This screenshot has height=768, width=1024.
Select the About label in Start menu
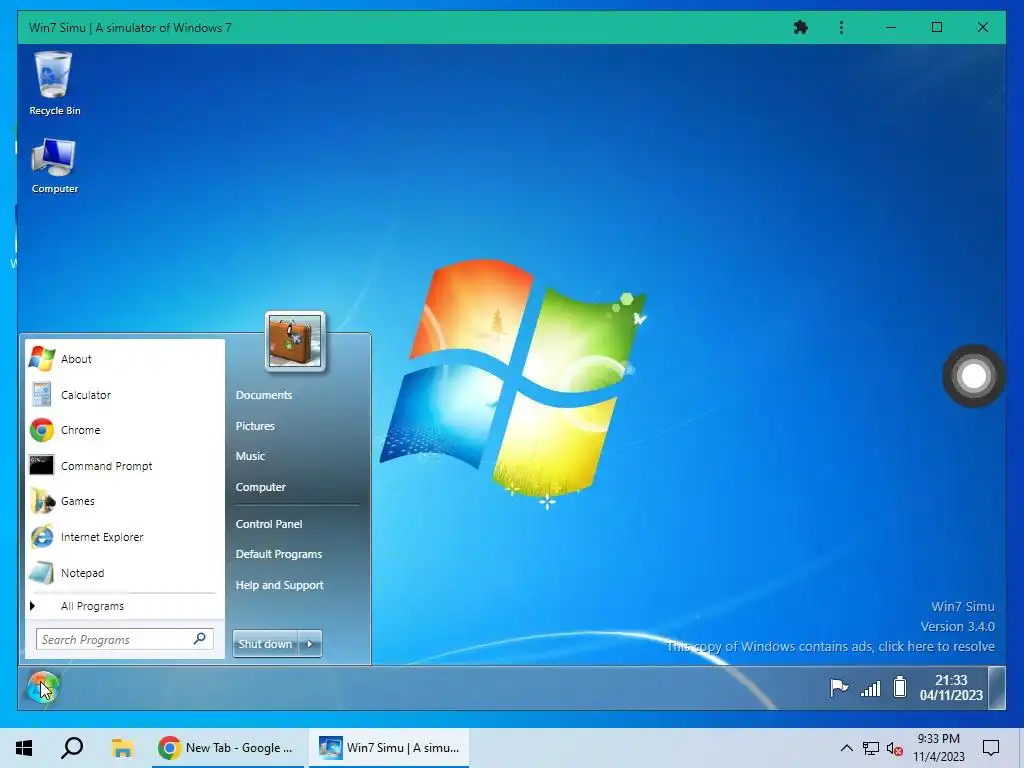tap(76, 359)
